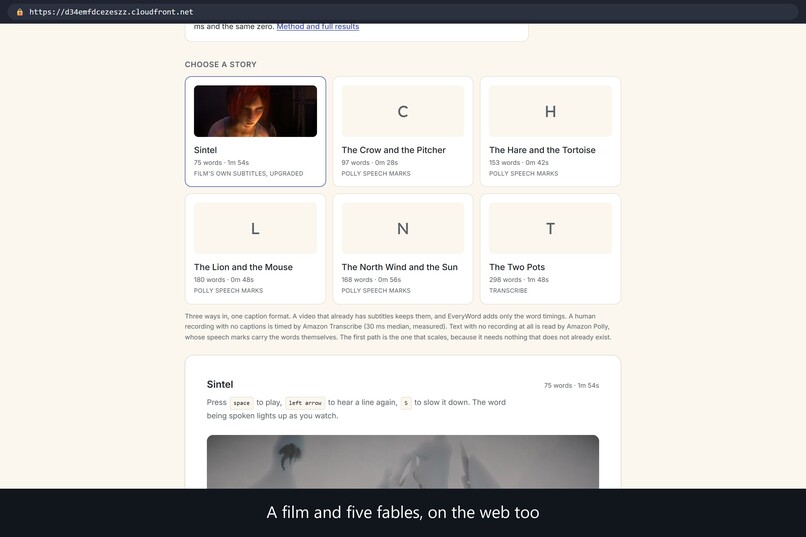The height and width of the screenshot is (537, 806).
Task: Click the '75 words · 1m 54s' player panel label
Action: (571, 385)
